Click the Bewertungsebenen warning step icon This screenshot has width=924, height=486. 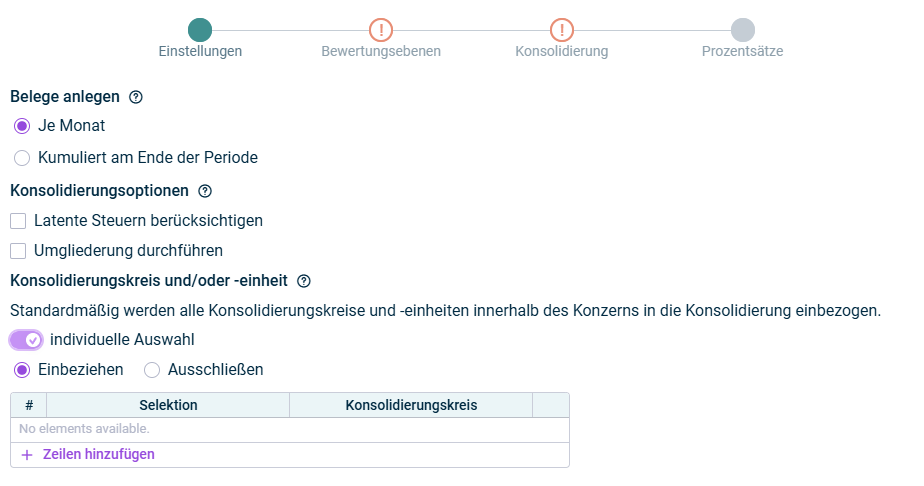[x=381, y=30]
